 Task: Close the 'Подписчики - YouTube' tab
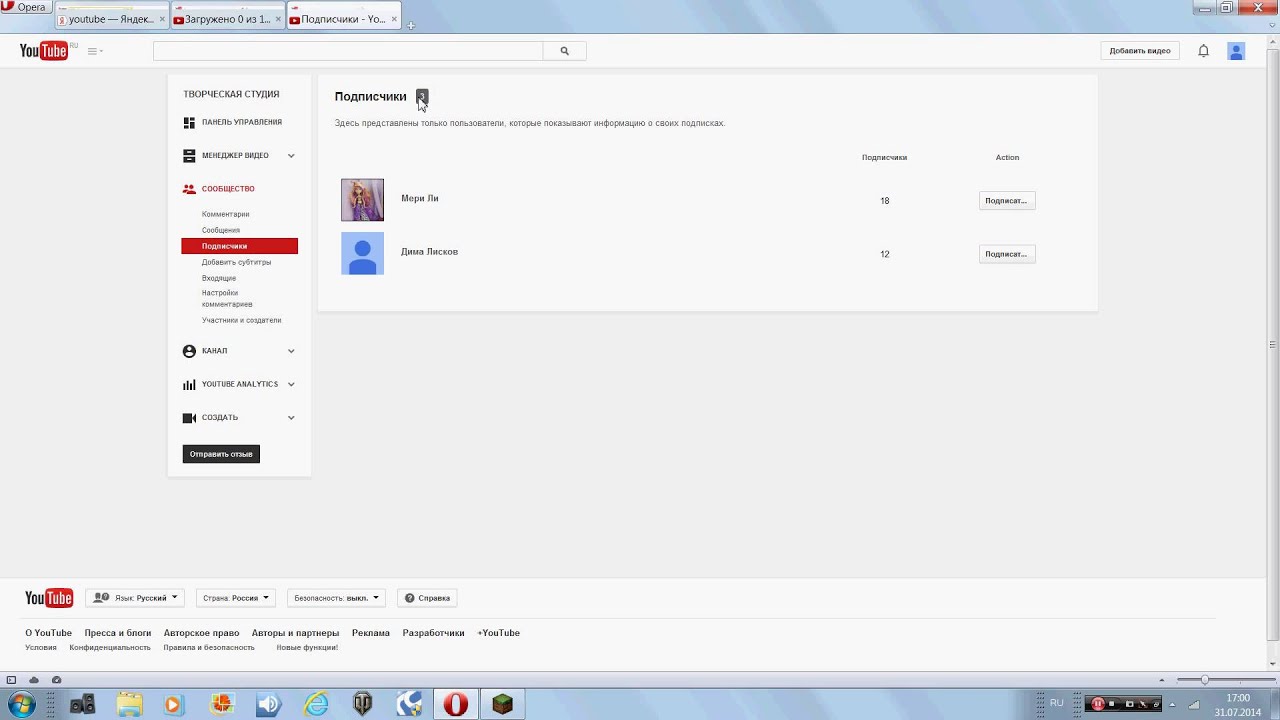394,19
